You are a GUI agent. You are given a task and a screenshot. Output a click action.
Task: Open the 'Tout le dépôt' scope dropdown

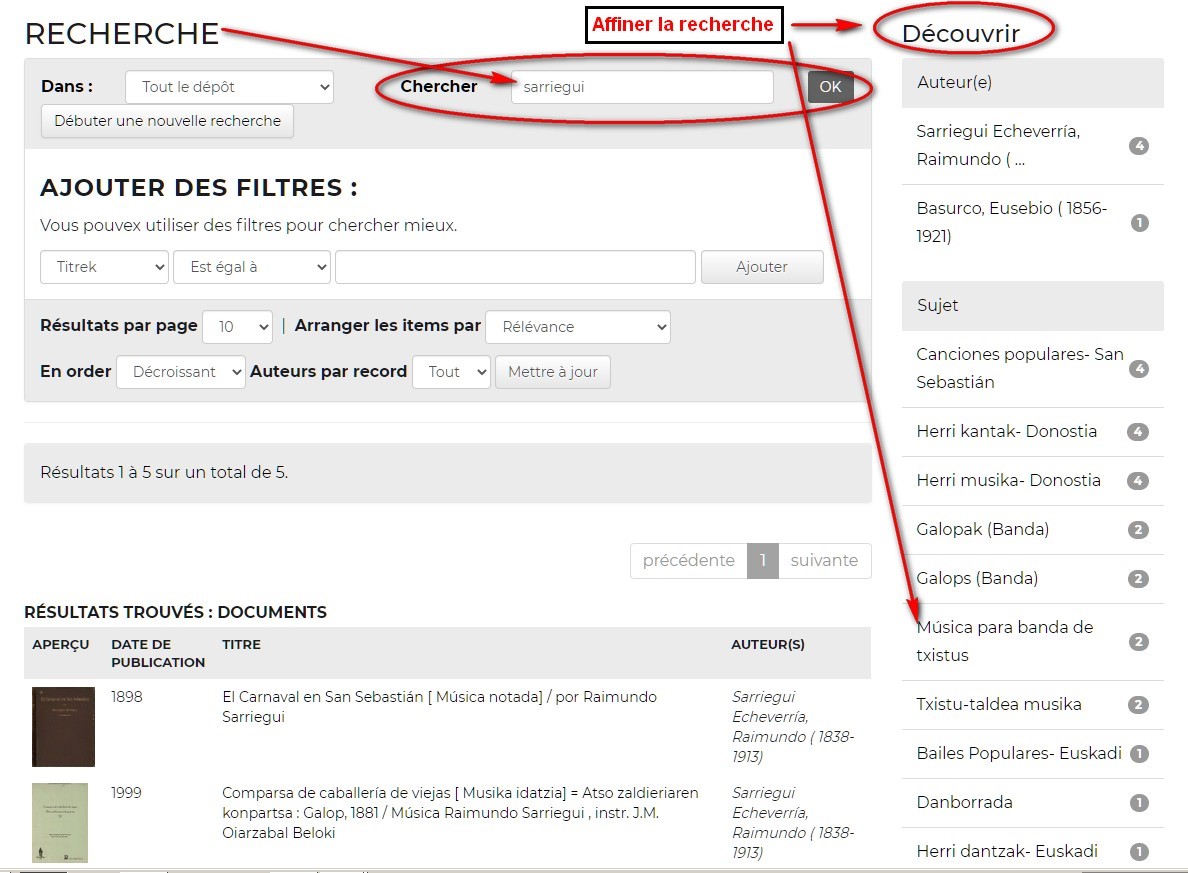[x=229, y=87]
